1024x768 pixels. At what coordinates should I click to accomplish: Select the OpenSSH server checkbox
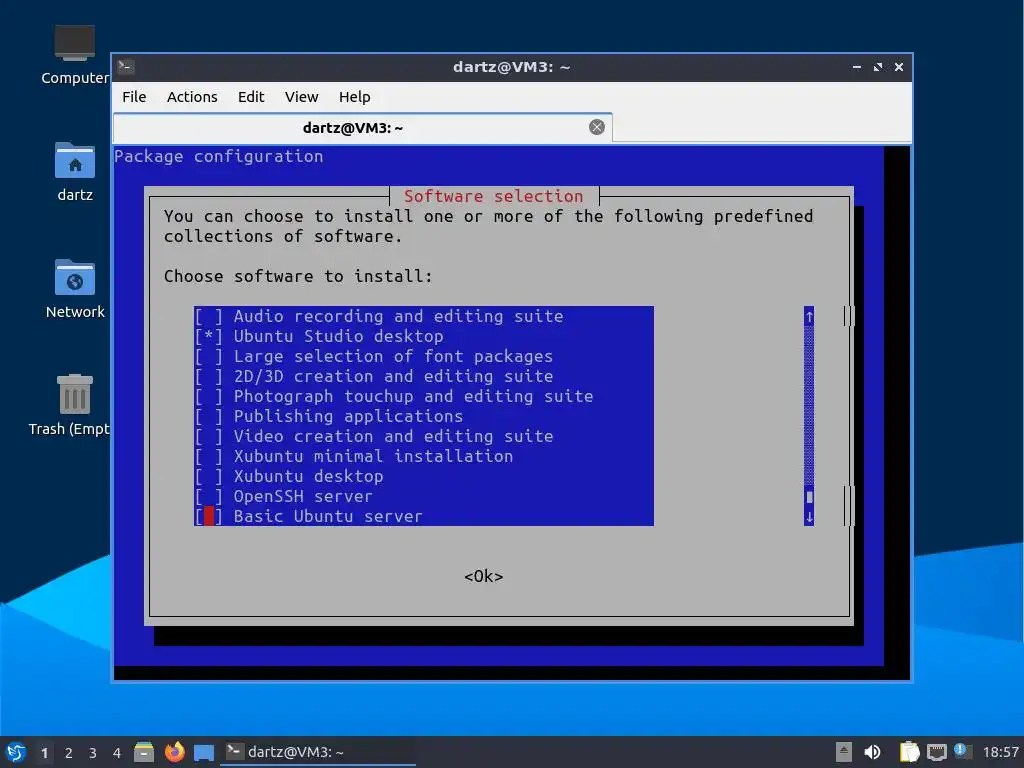(x=209, y=496)
